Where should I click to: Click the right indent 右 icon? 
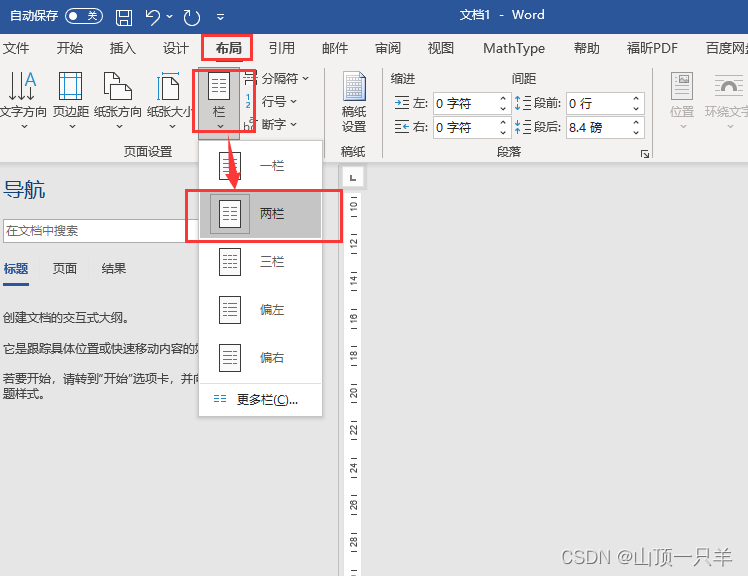click(x=402, y=127)
